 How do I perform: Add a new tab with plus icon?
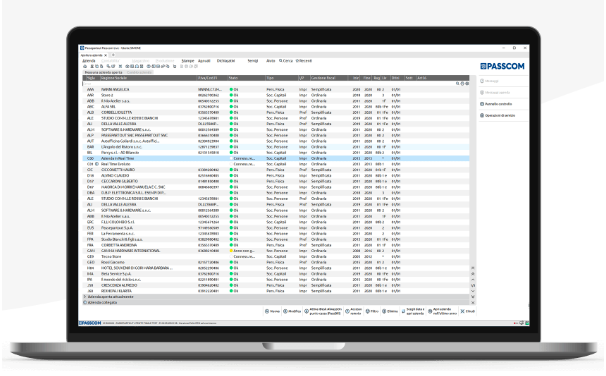click(113, 55)
